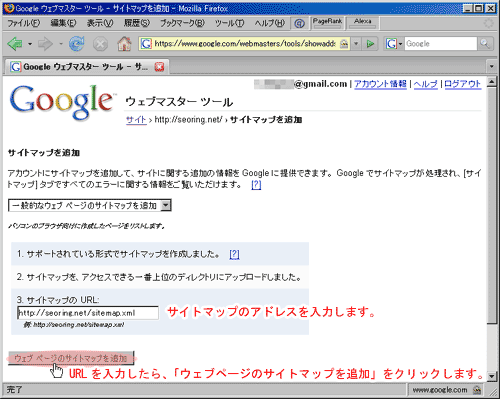The image size is (500, 399).
Task: Click the ウェブマスター ツール title text
Action: click(179, 101)
